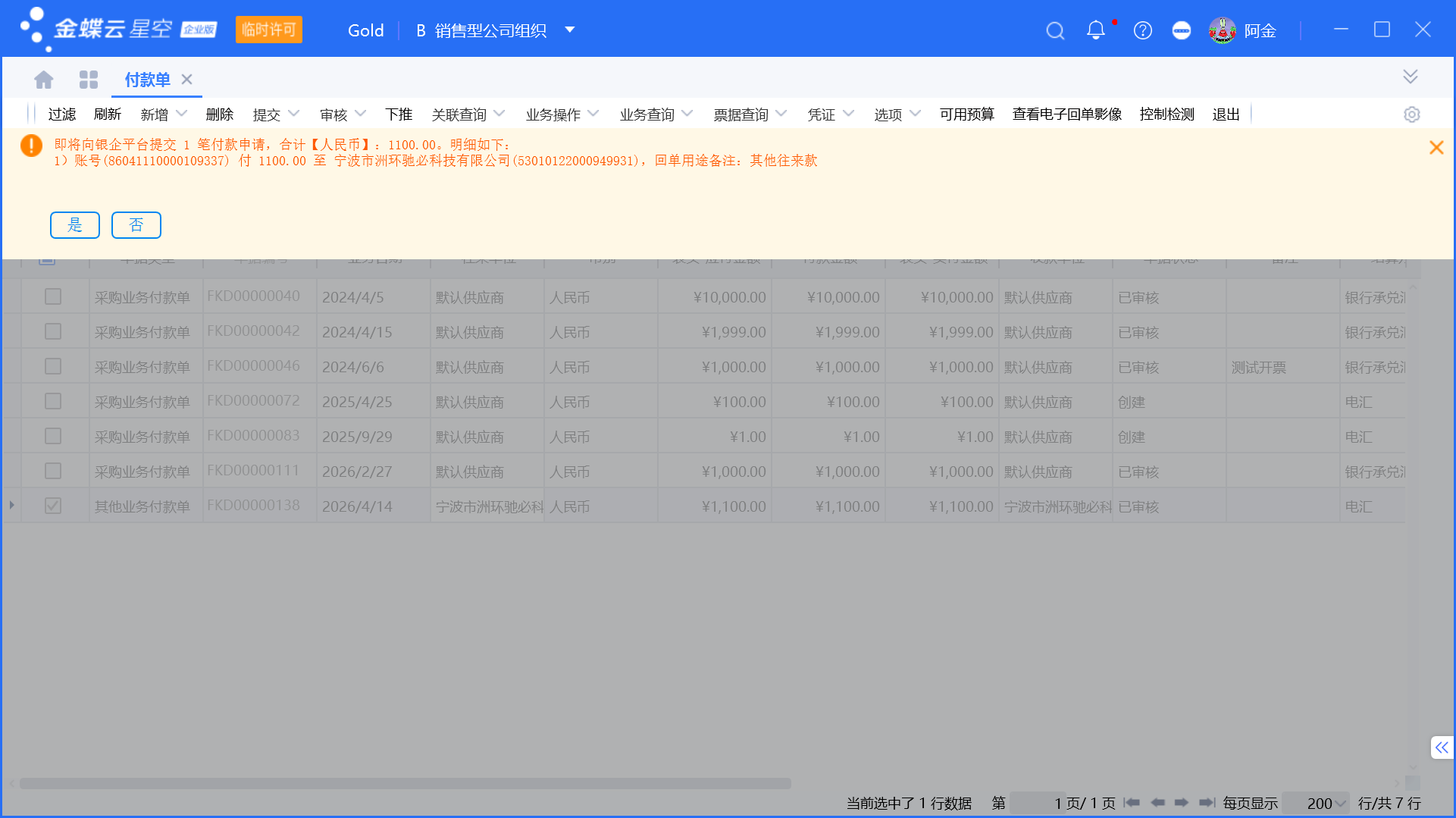Open the app grid menu icon

click(89, 80)
